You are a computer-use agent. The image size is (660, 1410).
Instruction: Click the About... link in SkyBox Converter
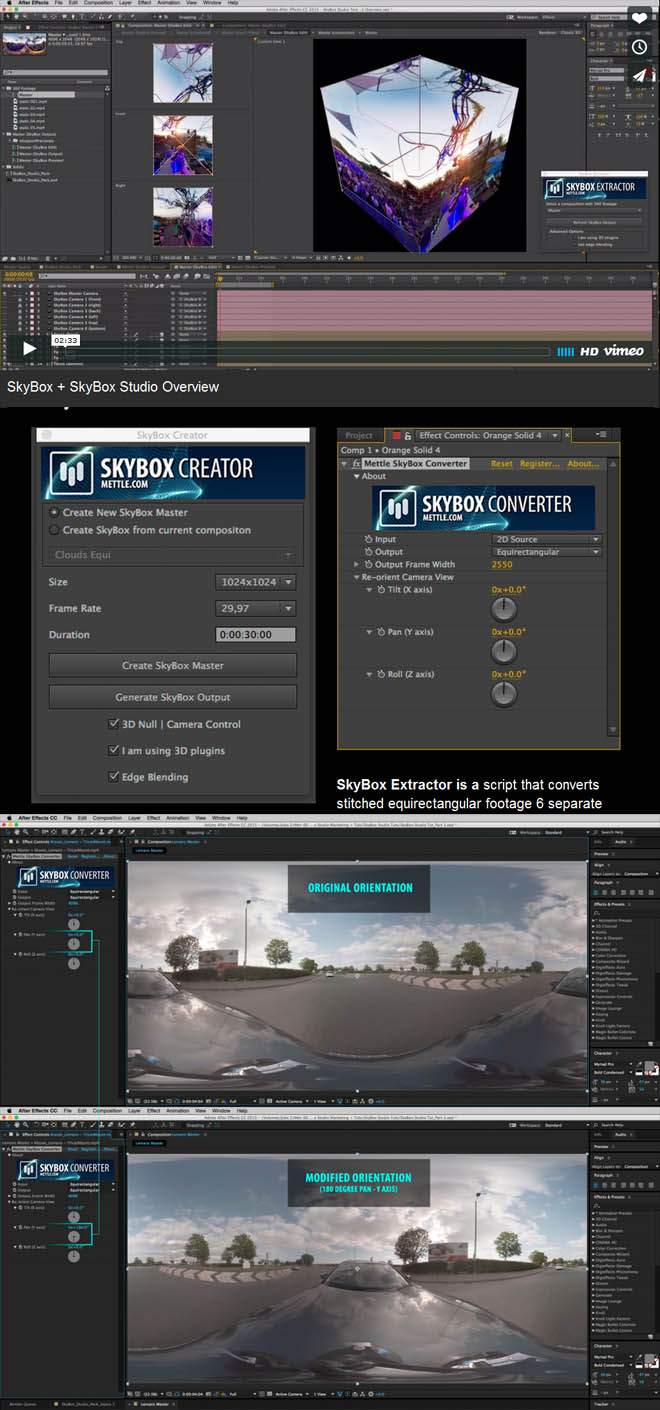pos(583,464)
